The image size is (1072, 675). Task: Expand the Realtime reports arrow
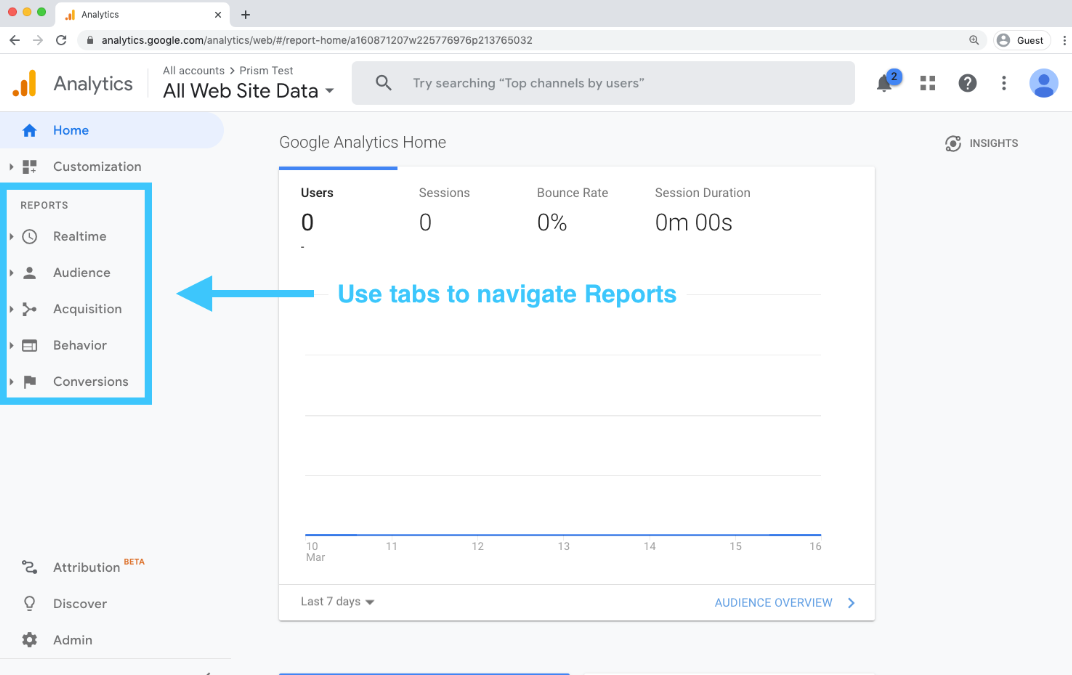point(11,237)
